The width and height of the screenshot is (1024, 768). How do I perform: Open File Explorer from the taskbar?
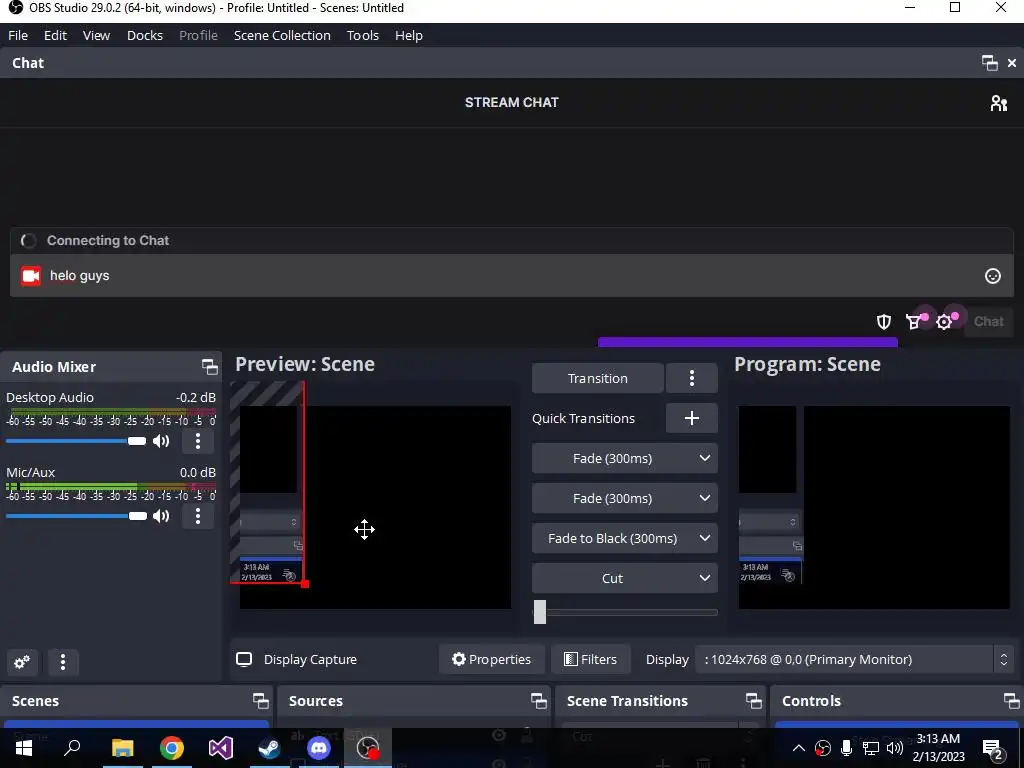pos(122,747)
